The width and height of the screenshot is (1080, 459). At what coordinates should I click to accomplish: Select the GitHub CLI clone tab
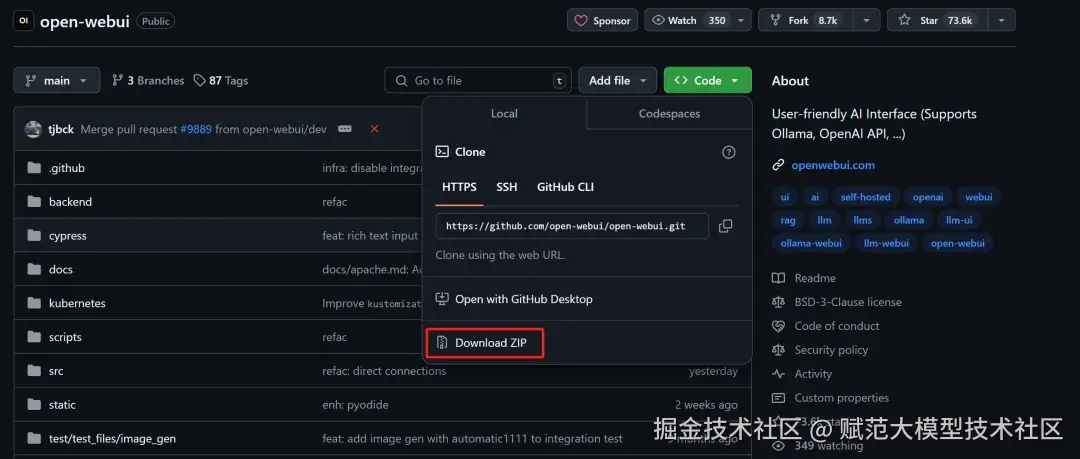pos(565,187)
